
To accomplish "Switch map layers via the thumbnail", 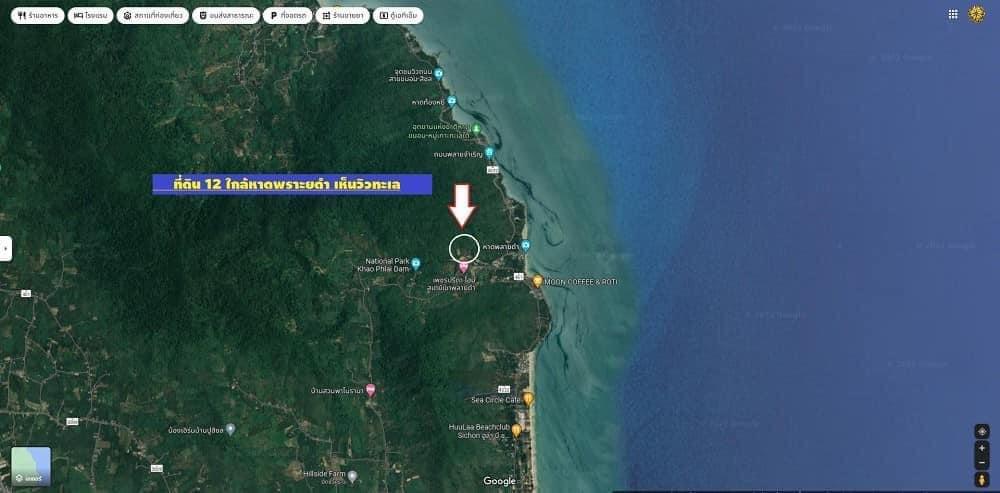I will point(31,466).
